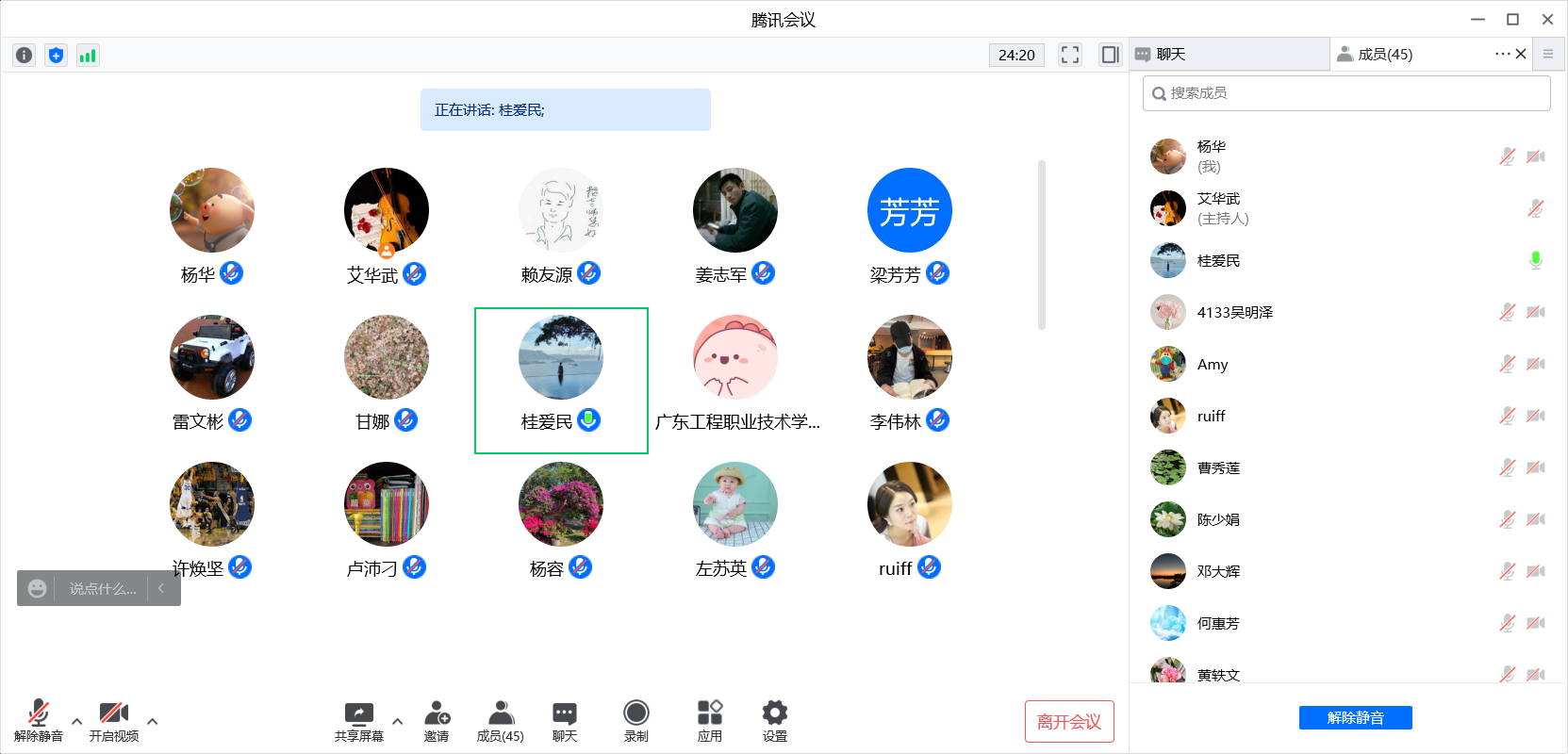The width and height of the screenshot is (1568, 754).
Task: Open Settings (设置) gear icon
Action: pos(774,721)
